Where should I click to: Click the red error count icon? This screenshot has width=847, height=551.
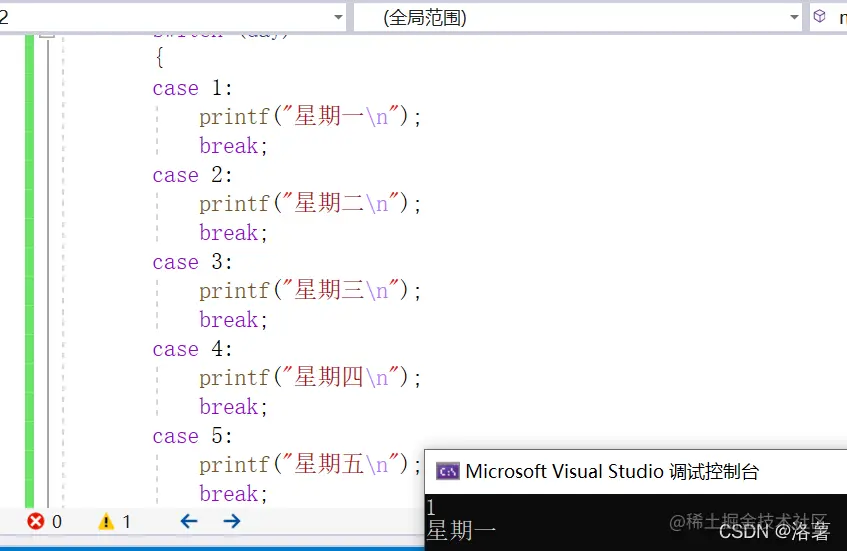point(36,521)
